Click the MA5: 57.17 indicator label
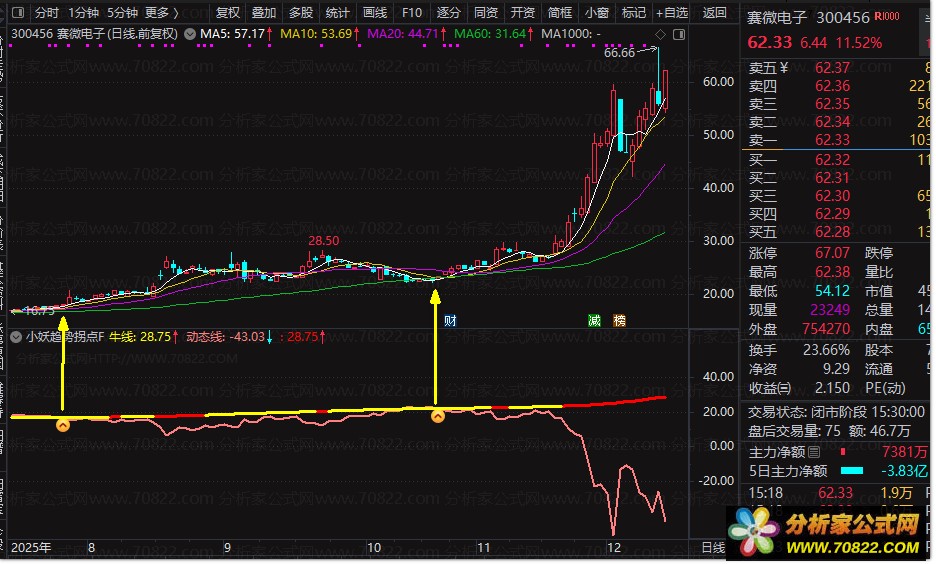Viewport: 936px width, 564px height. click(236, 34)
